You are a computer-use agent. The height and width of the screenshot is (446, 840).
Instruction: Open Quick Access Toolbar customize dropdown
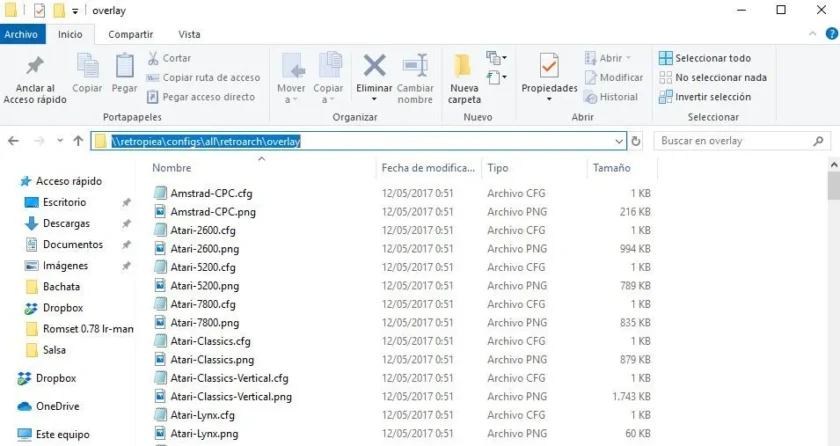[x=74, y=11]
